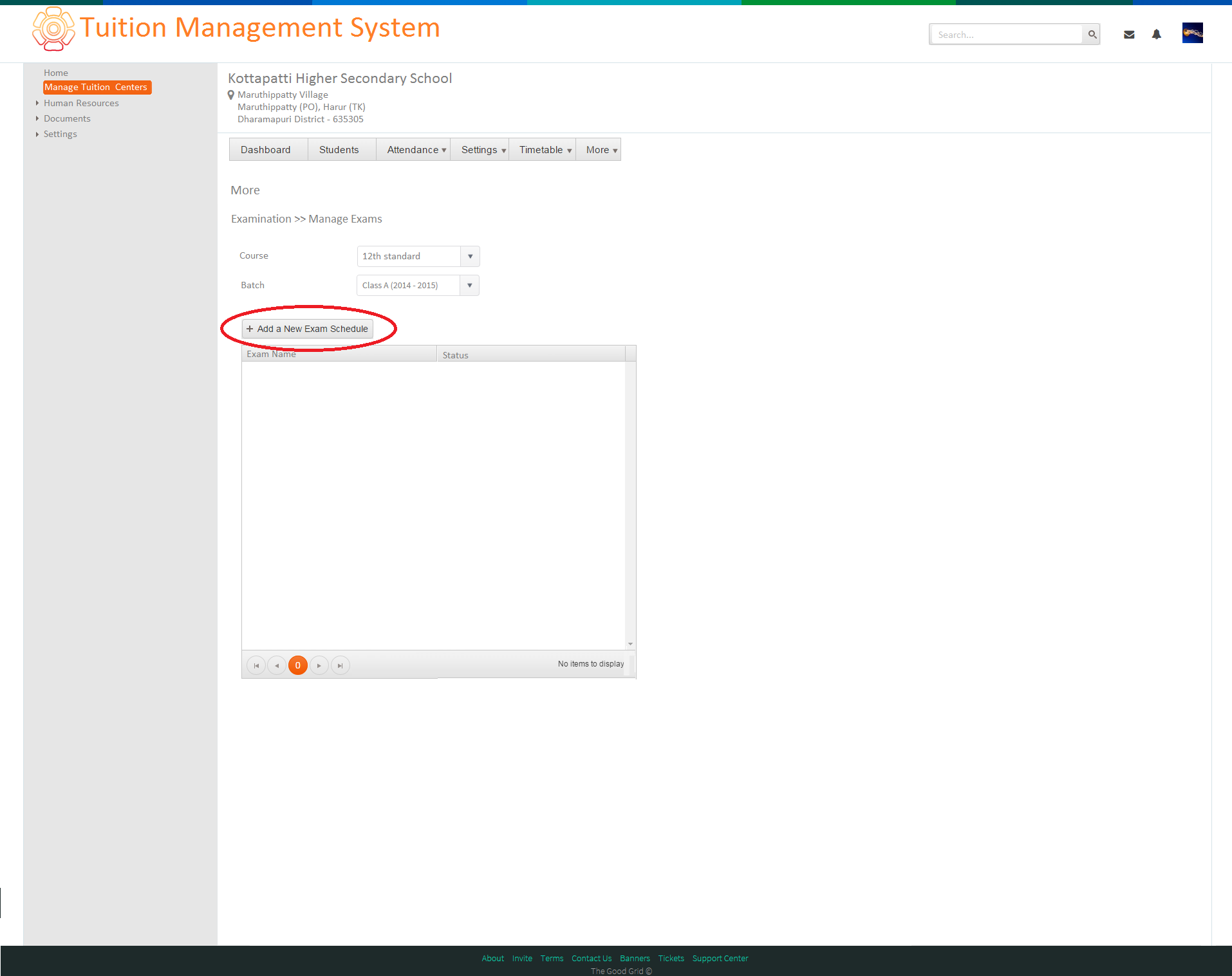Open the messages envelope icon

pos(1129,35)
